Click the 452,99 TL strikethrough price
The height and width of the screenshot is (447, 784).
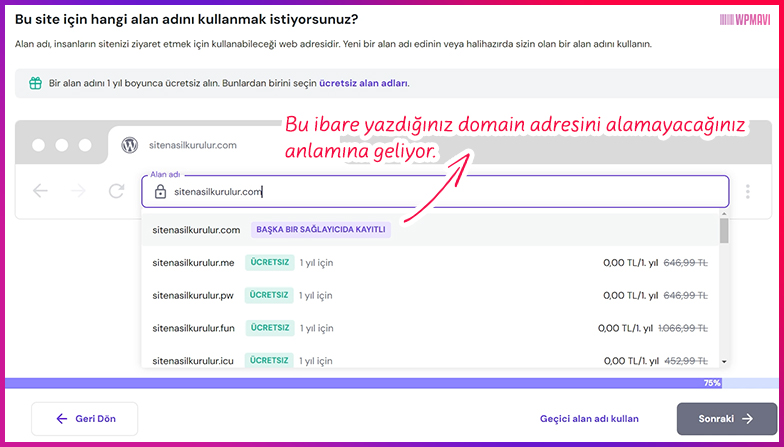click(686, 360)
